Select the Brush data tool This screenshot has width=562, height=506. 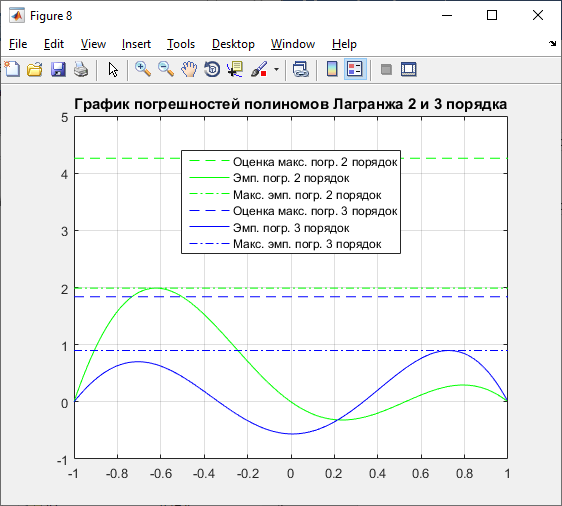point(259,69)
